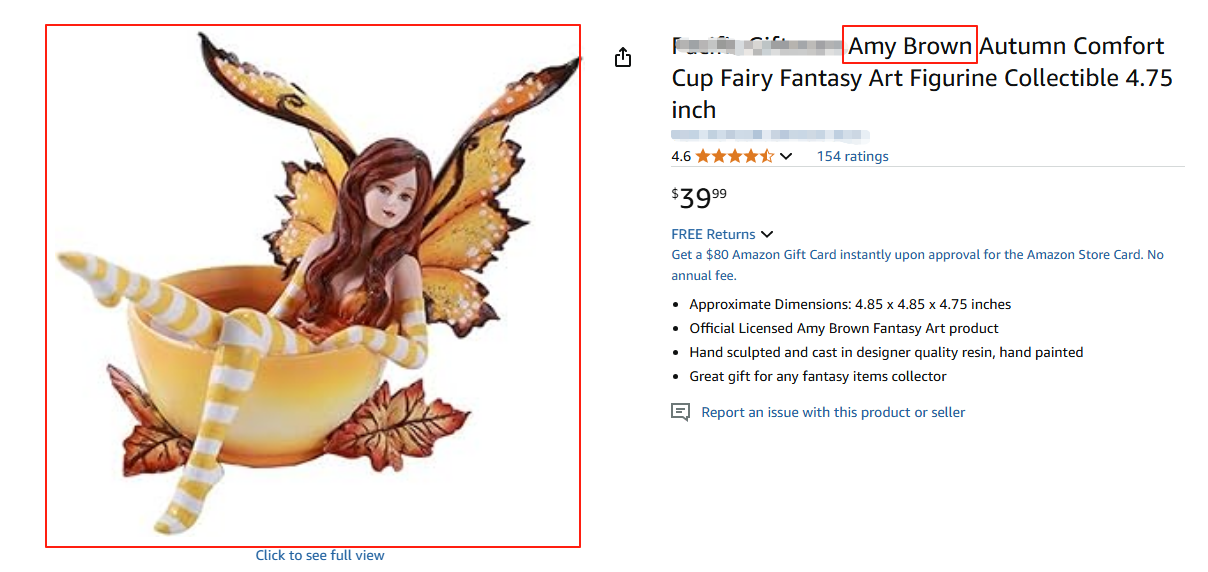Expand the FREE Returns chevron arrow
This screenshot has width=1208, height=572.
[x=767, y=235]
